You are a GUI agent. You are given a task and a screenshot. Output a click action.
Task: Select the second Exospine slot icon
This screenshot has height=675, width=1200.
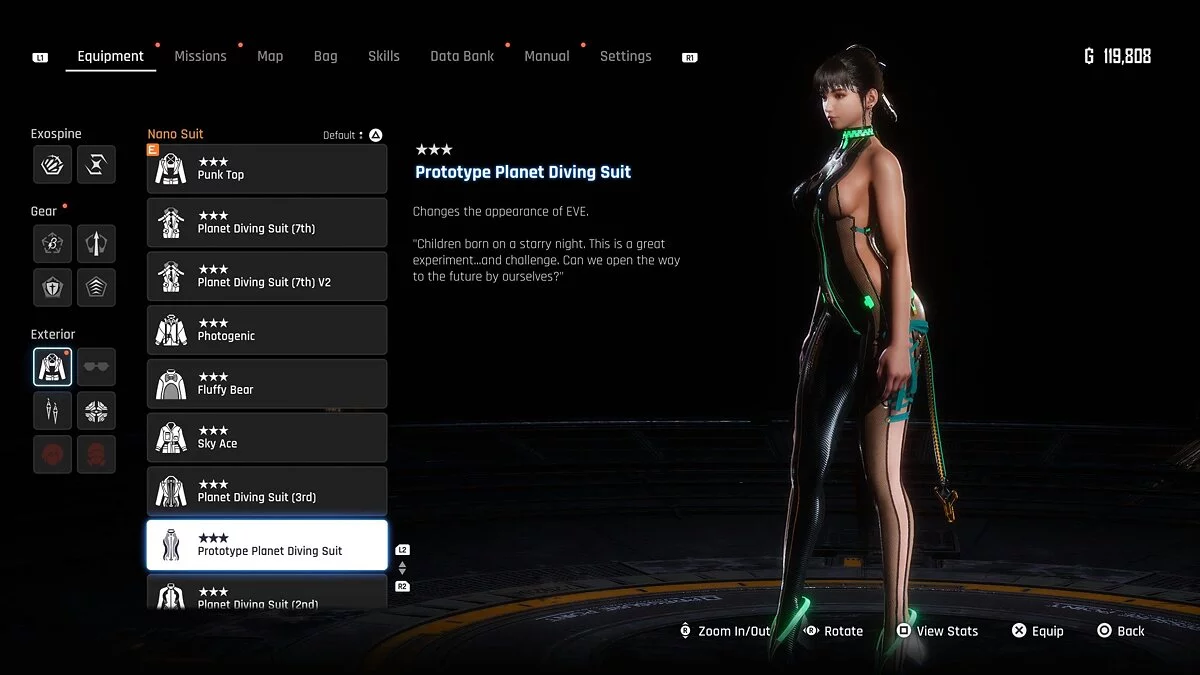click(x=96, y=165)
